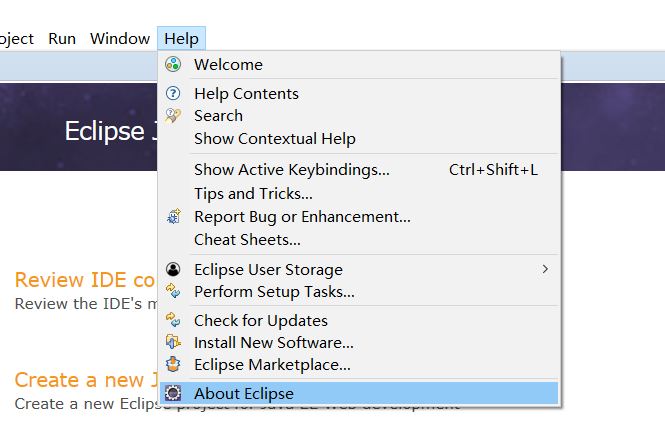Screen dimensions: 665x440
Task: Open the Window menu
Action: 120,39
